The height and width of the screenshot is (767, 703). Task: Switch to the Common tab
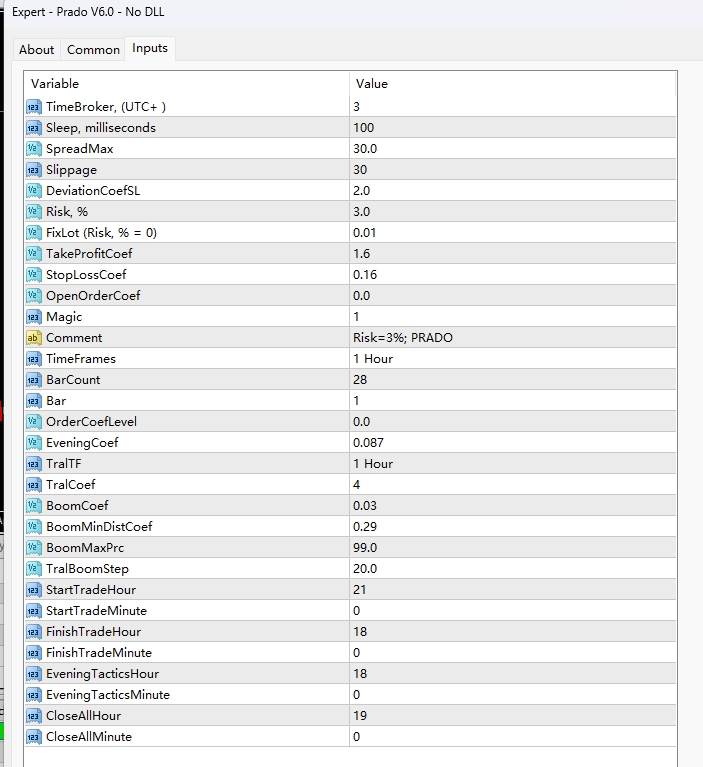coord(93,50)
